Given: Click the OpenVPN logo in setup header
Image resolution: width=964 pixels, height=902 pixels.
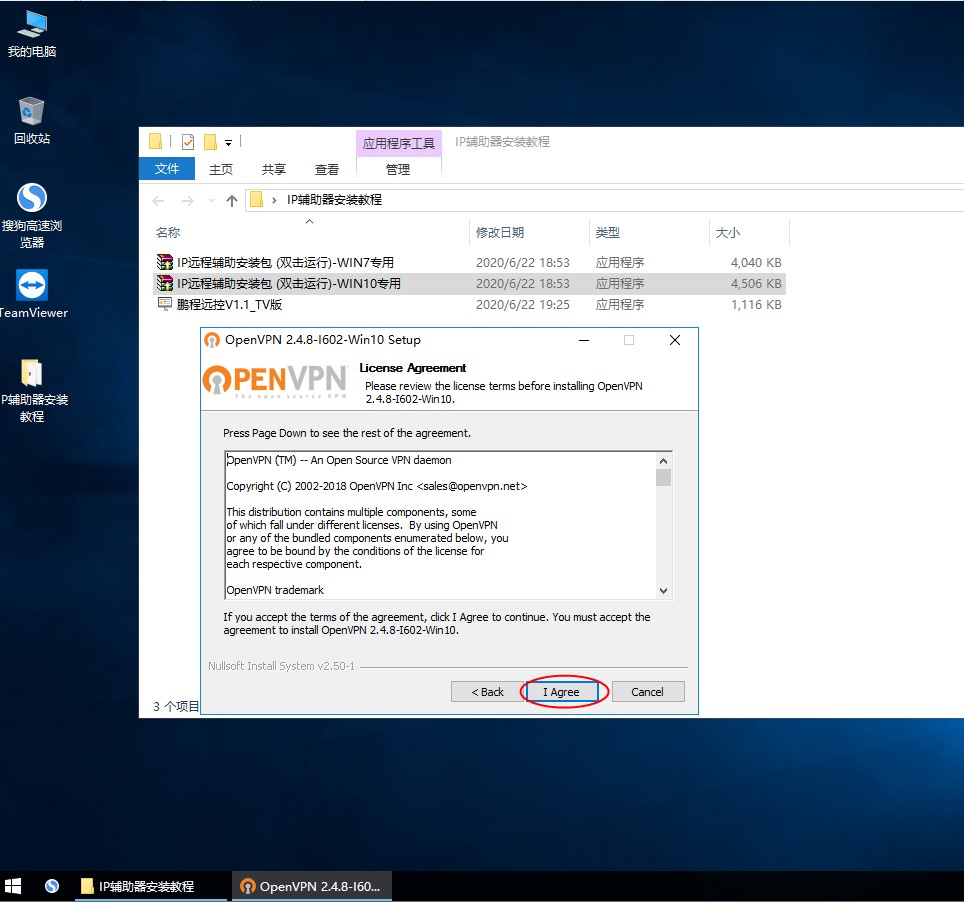Looking at the screenshot, I should tap(275, 381).
